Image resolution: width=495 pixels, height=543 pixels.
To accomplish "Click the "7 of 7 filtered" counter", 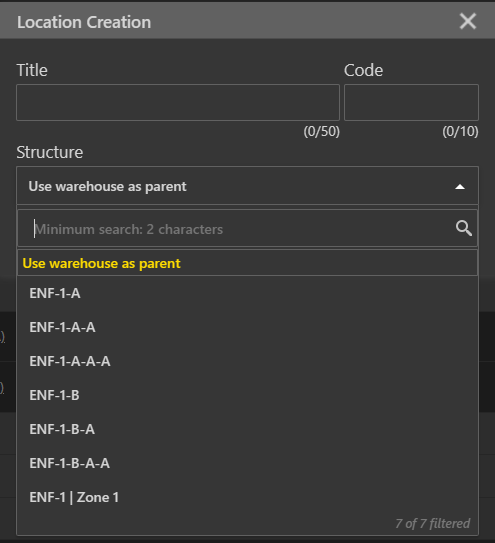I will click(x=433, y=524).
